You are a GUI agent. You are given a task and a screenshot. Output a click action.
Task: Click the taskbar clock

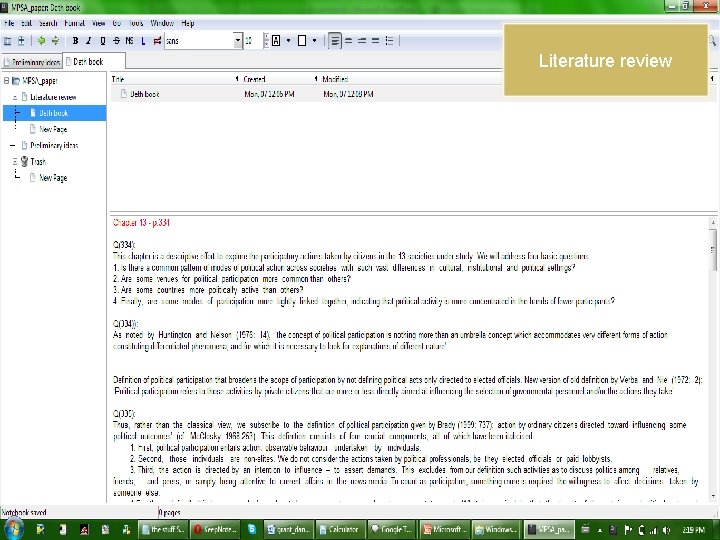693,530
